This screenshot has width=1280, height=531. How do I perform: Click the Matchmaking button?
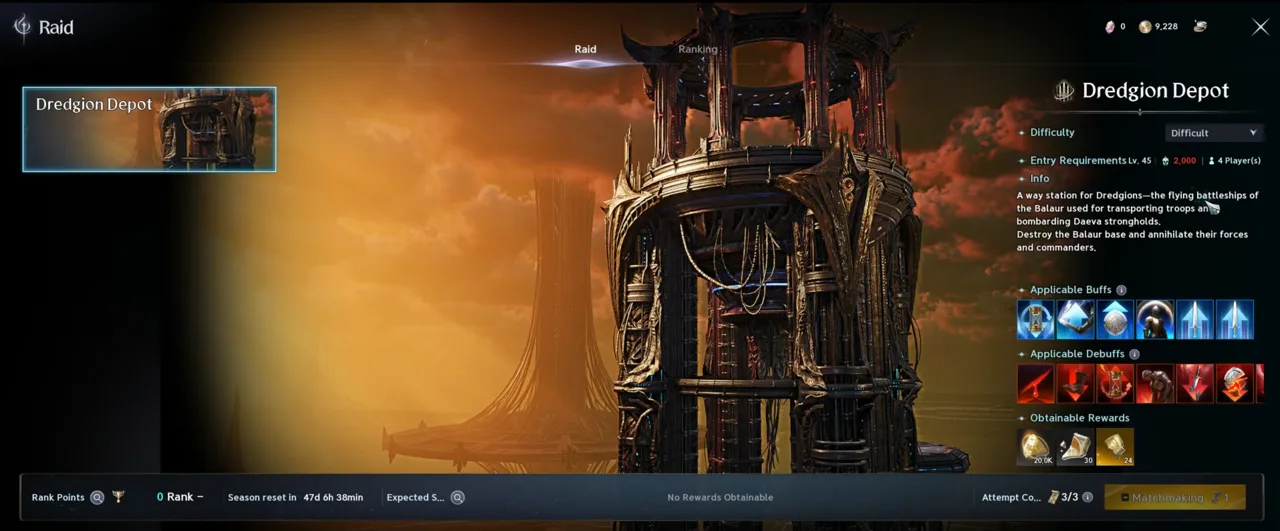[x=1175, y=497]
